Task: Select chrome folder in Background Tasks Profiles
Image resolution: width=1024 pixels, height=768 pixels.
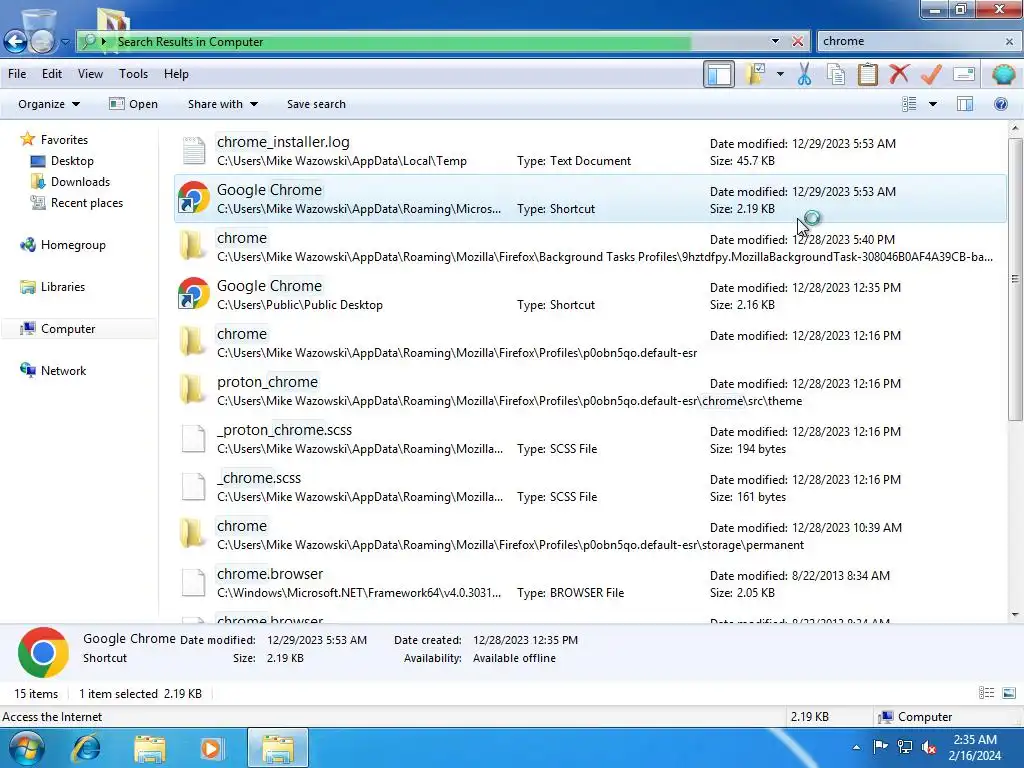Action: [x=590, y=247]
